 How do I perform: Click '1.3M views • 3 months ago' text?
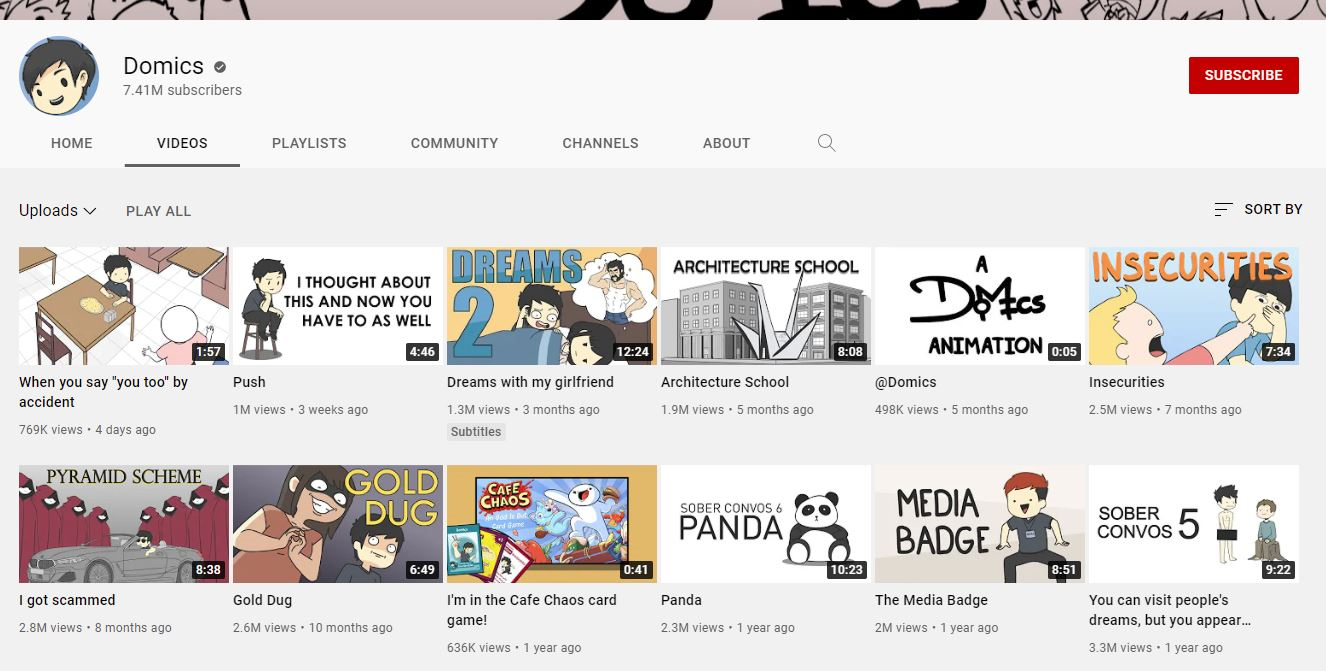point(523,410)
